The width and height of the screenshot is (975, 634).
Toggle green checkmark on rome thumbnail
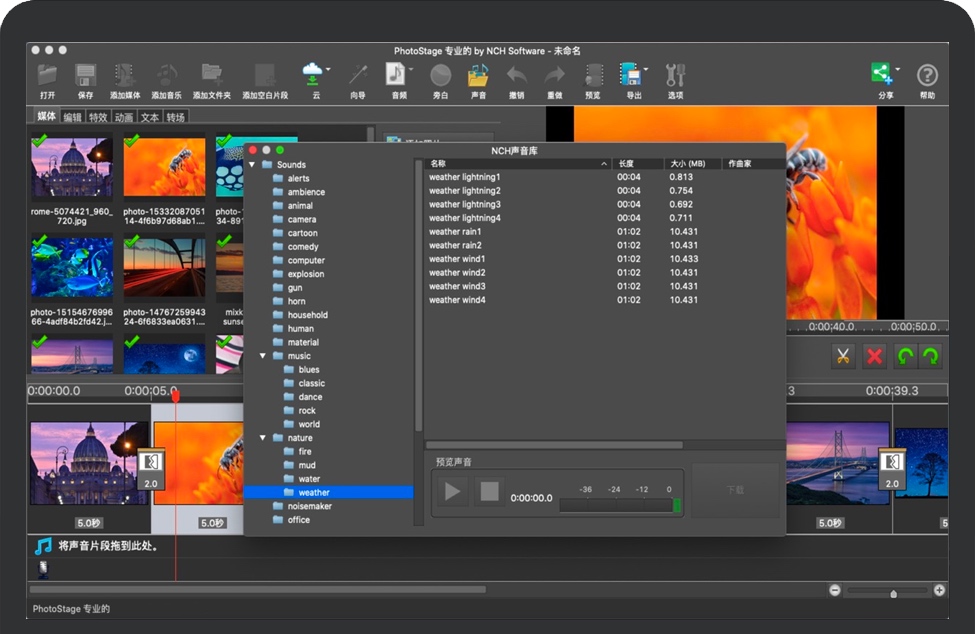(x=40, y=142)
